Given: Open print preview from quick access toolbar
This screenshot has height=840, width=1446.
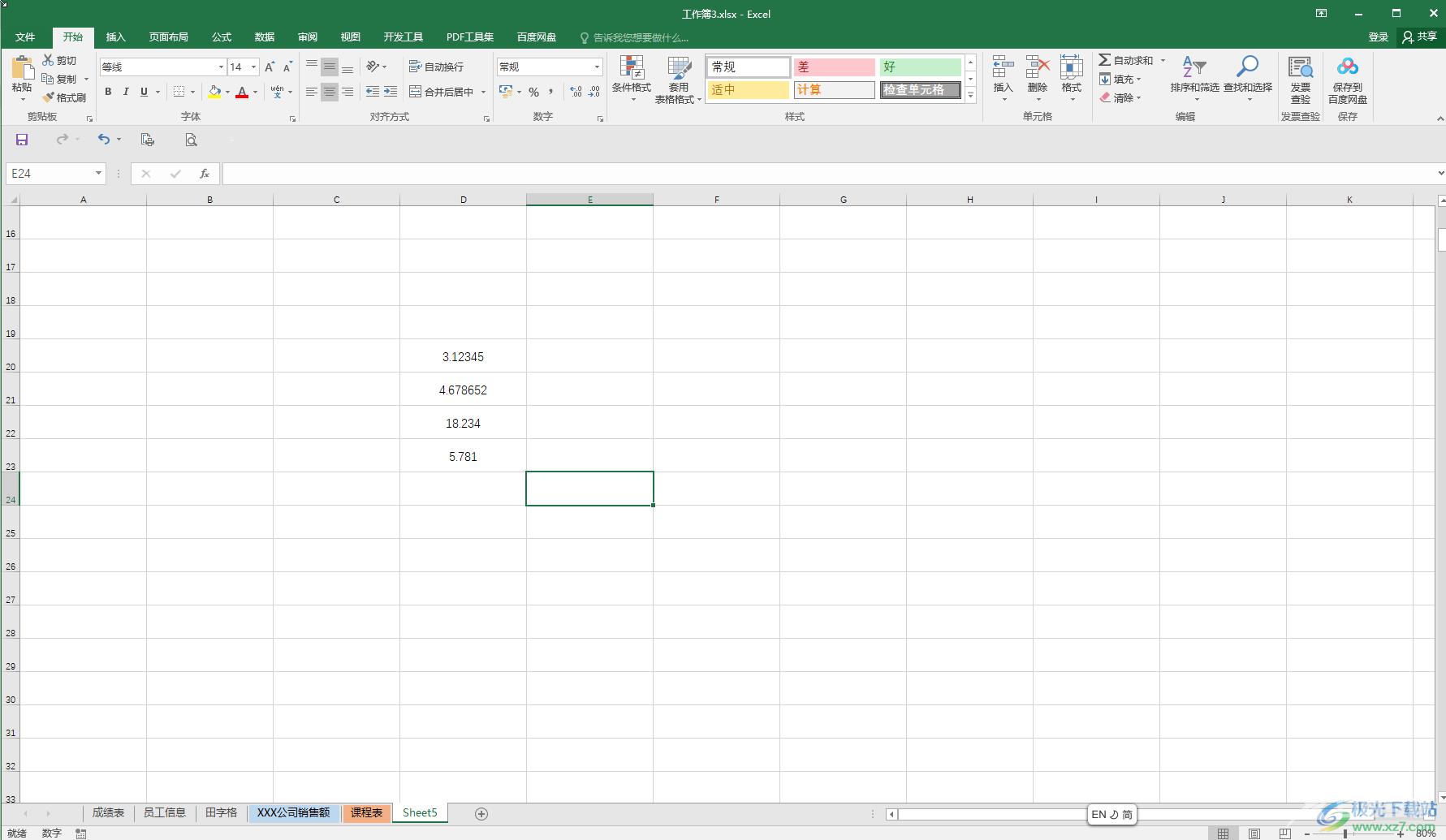Looking at the screenshot, I should [191, 140].
